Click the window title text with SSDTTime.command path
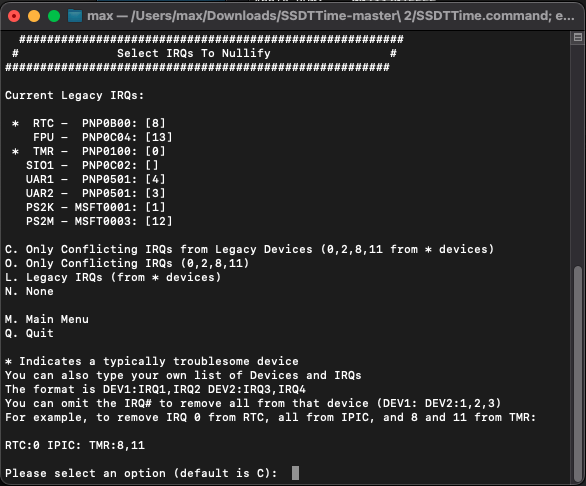586x486 pixels. point(330,16)
